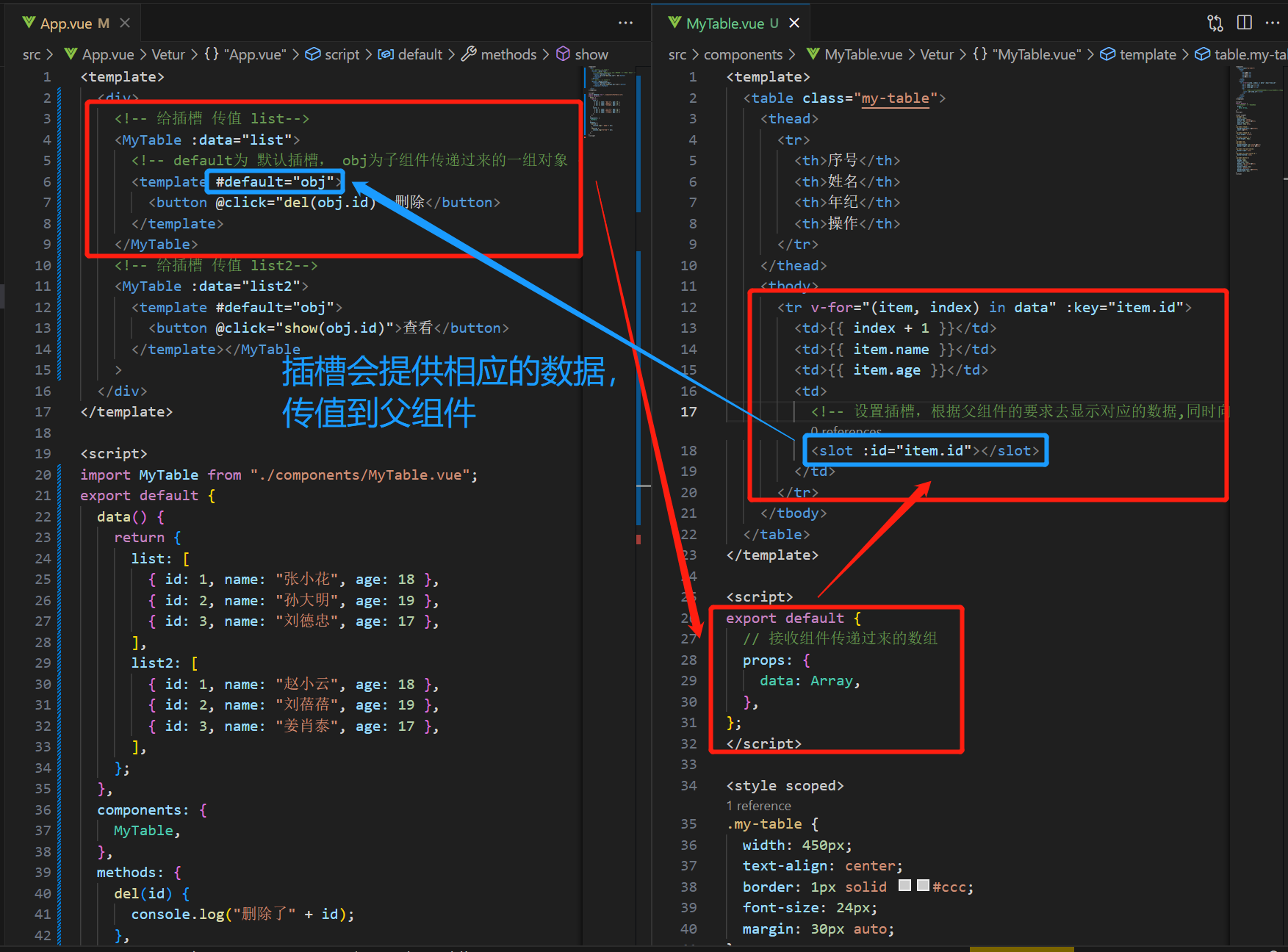Open More Actions menu in right editor group

1273,24
